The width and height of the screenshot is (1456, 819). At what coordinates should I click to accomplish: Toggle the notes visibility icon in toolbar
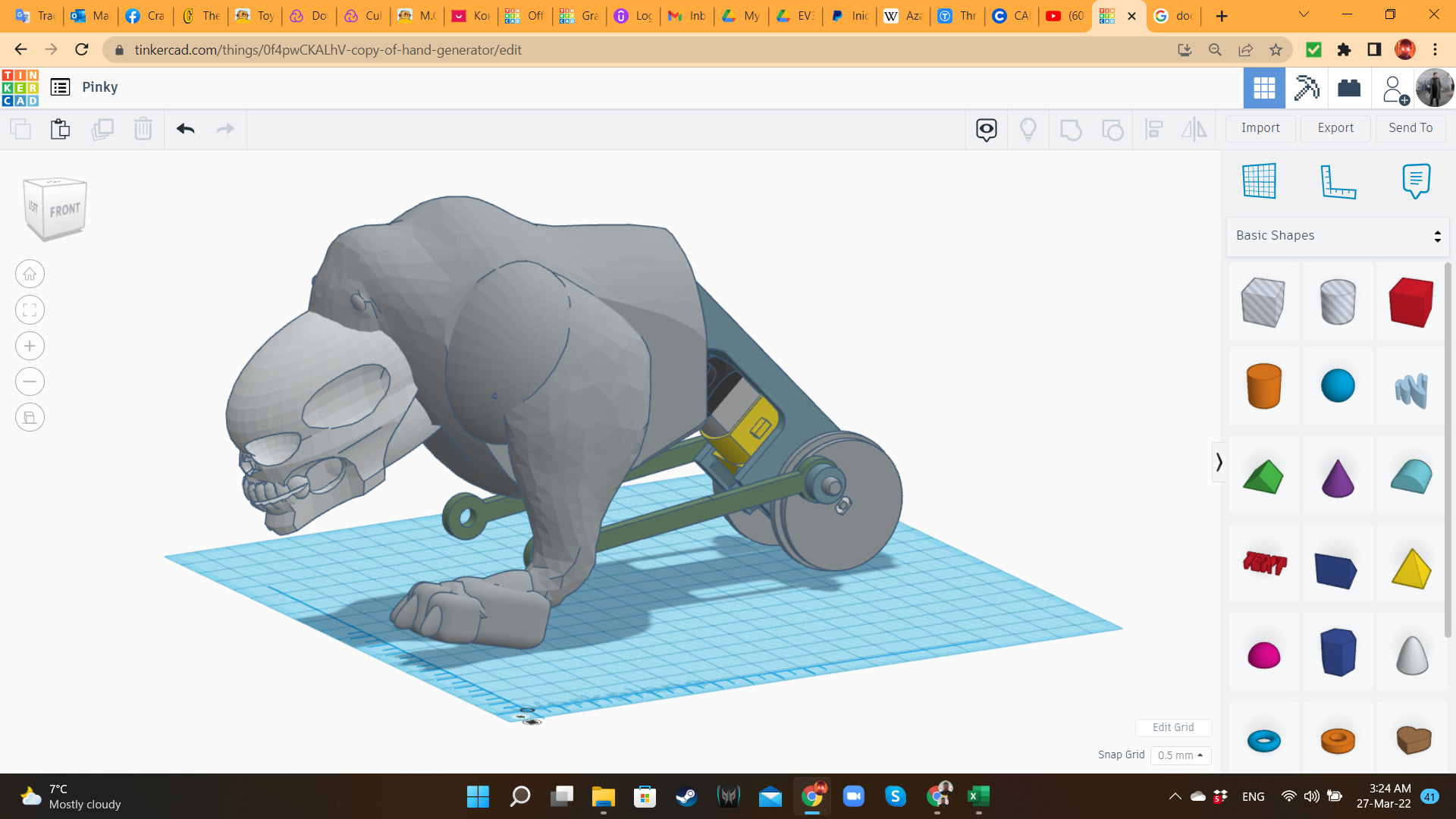(986, 129)
